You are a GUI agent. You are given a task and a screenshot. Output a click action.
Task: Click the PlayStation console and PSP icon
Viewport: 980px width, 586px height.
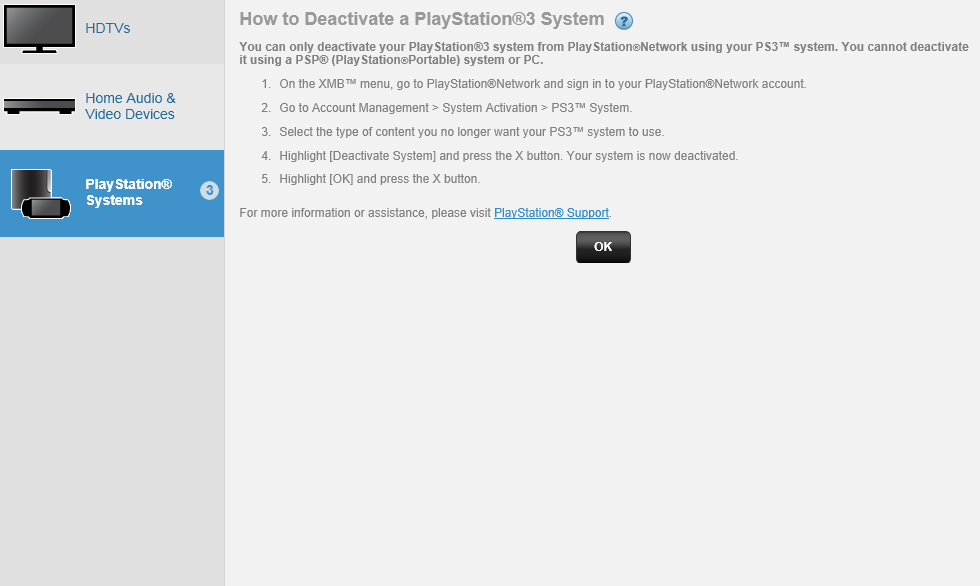41,194
